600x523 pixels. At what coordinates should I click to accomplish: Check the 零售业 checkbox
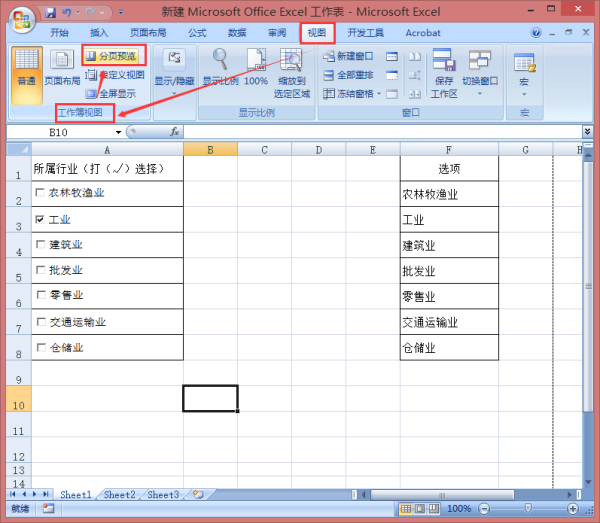tap(41, 295)
